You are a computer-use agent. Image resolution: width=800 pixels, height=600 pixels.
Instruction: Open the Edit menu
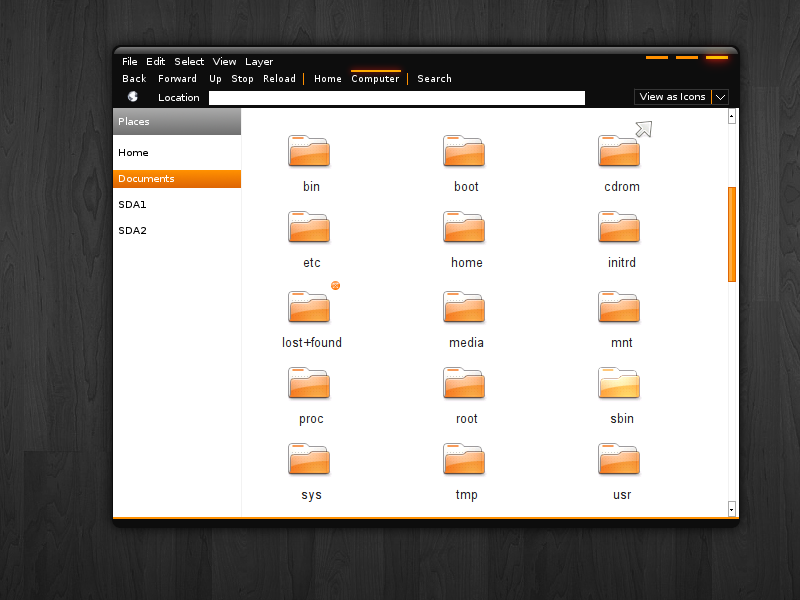[x=156, y=62]
